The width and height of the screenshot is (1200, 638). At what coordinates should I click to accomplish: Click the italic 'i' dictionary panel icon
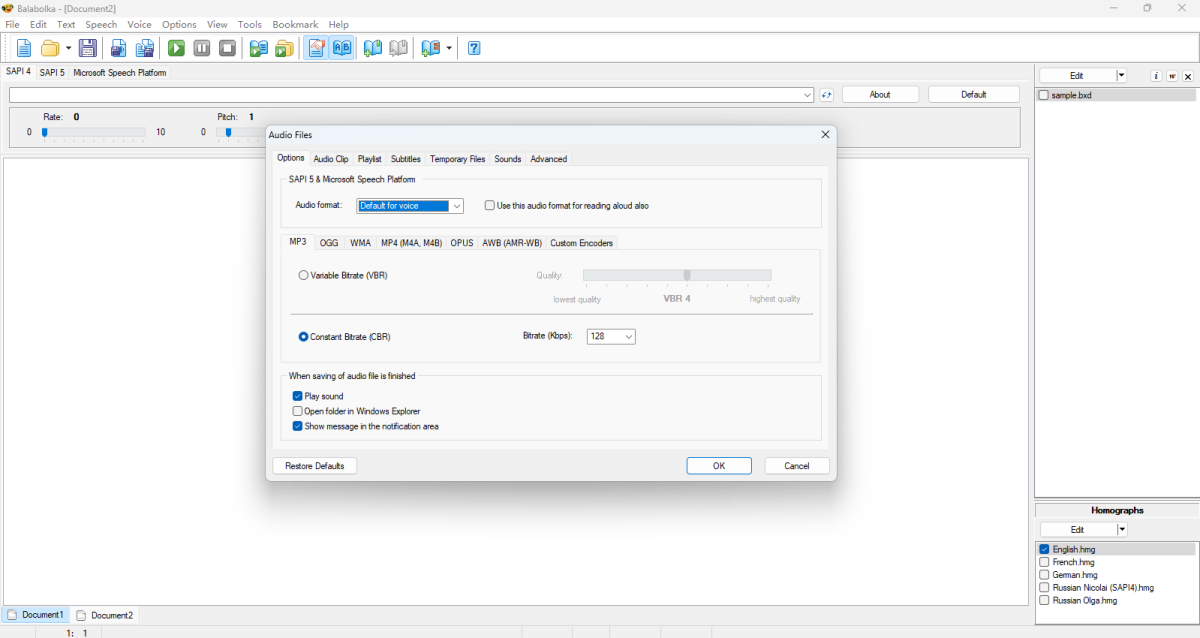coord(1156,76)
